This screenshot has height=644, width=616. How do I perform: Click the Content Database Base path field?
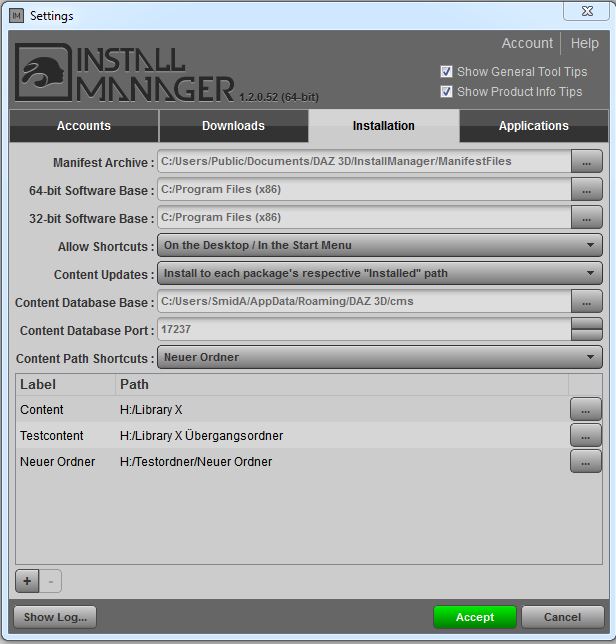(x=364, y=301)
